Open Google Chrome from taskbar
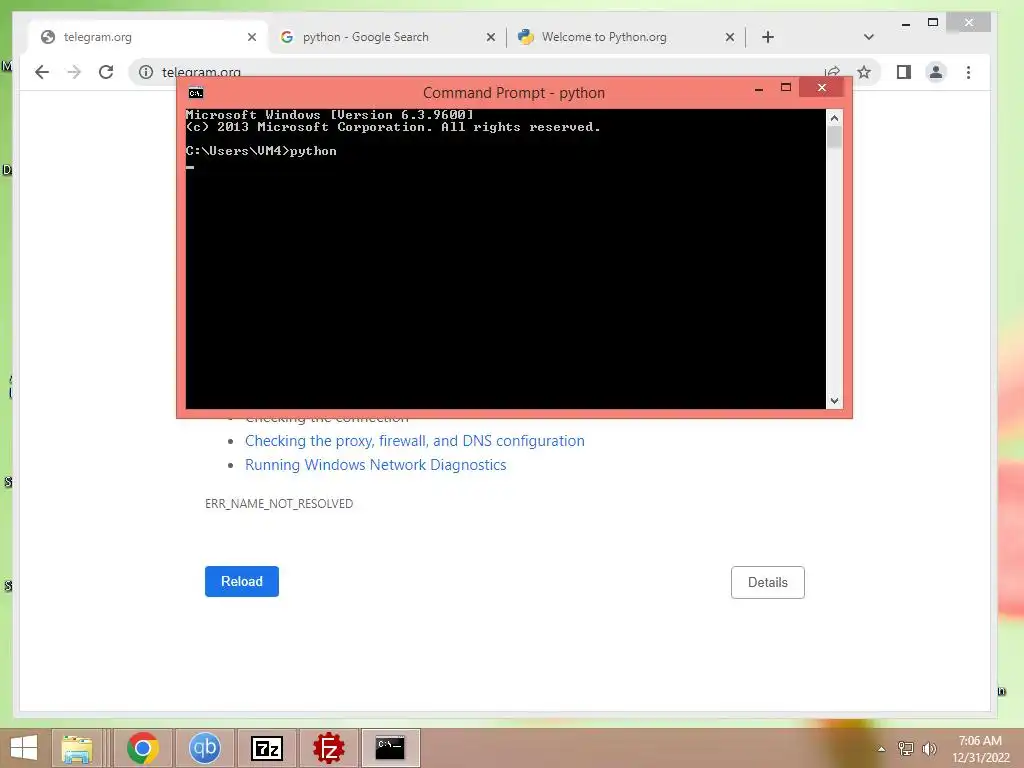Screen dimensions: 1024x768 coord(143,748)
